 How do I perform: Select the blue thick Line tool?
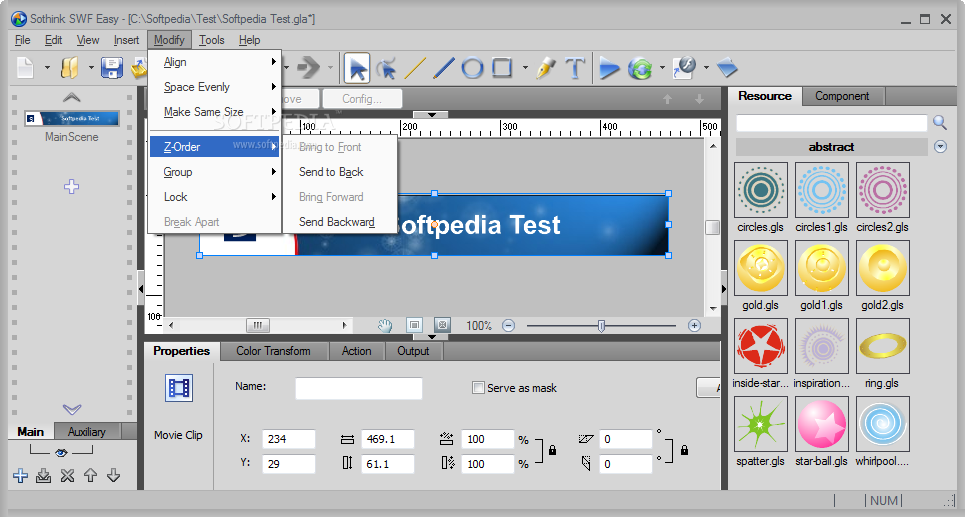(444, 68)
